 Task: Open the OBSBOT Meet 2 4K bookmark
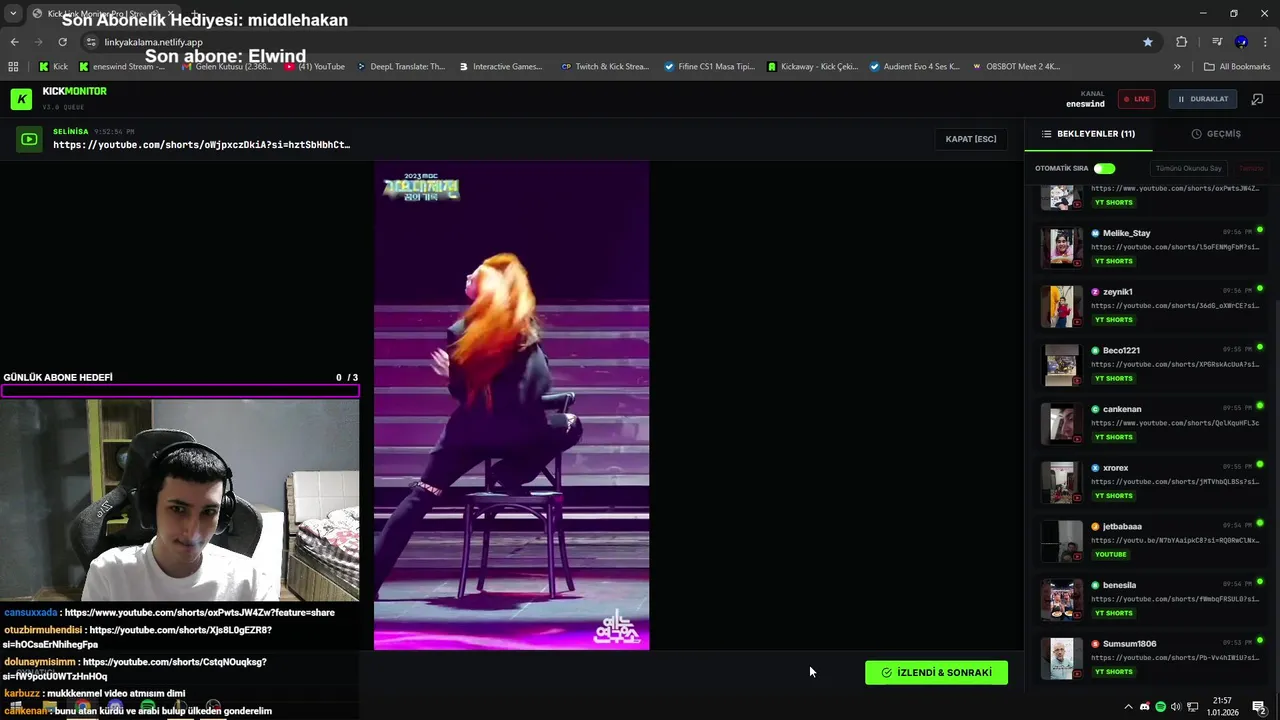click(x=1015, y=67)
